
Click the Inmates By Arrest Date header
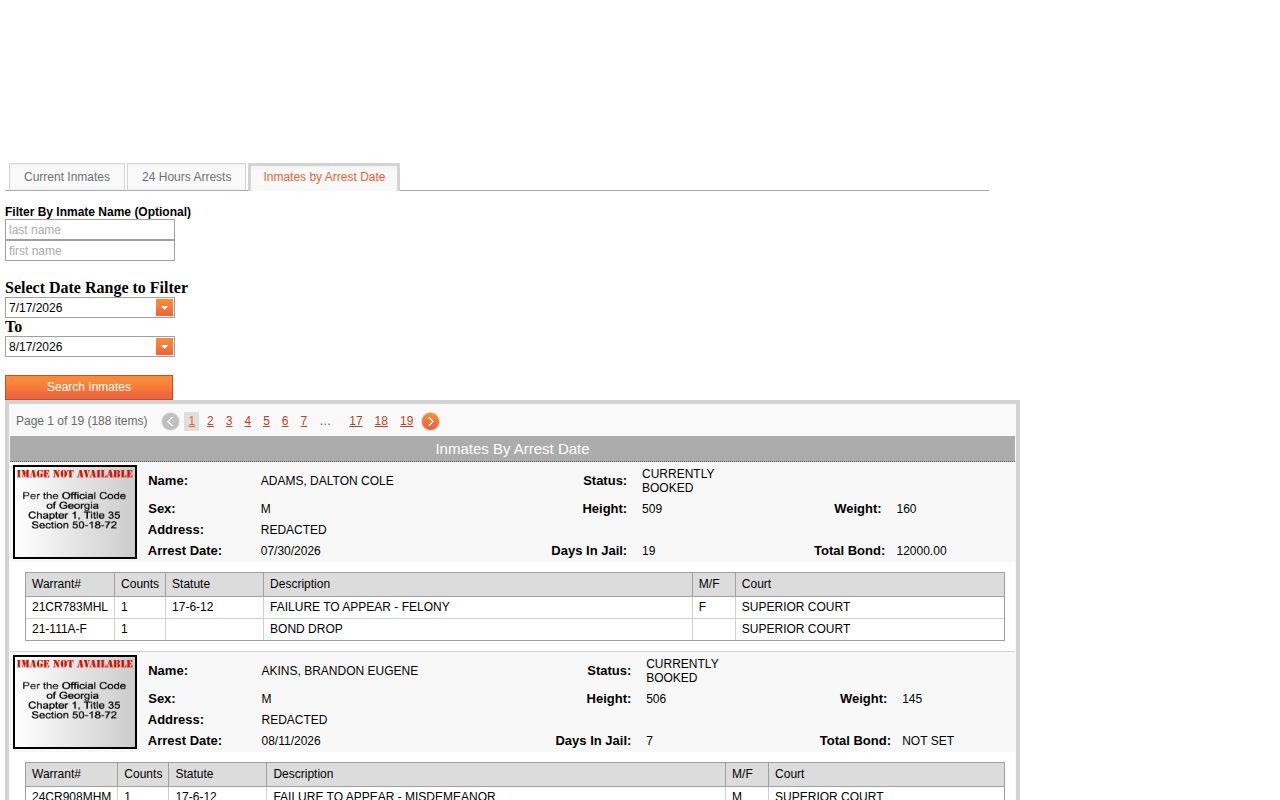tap(512, 449)
